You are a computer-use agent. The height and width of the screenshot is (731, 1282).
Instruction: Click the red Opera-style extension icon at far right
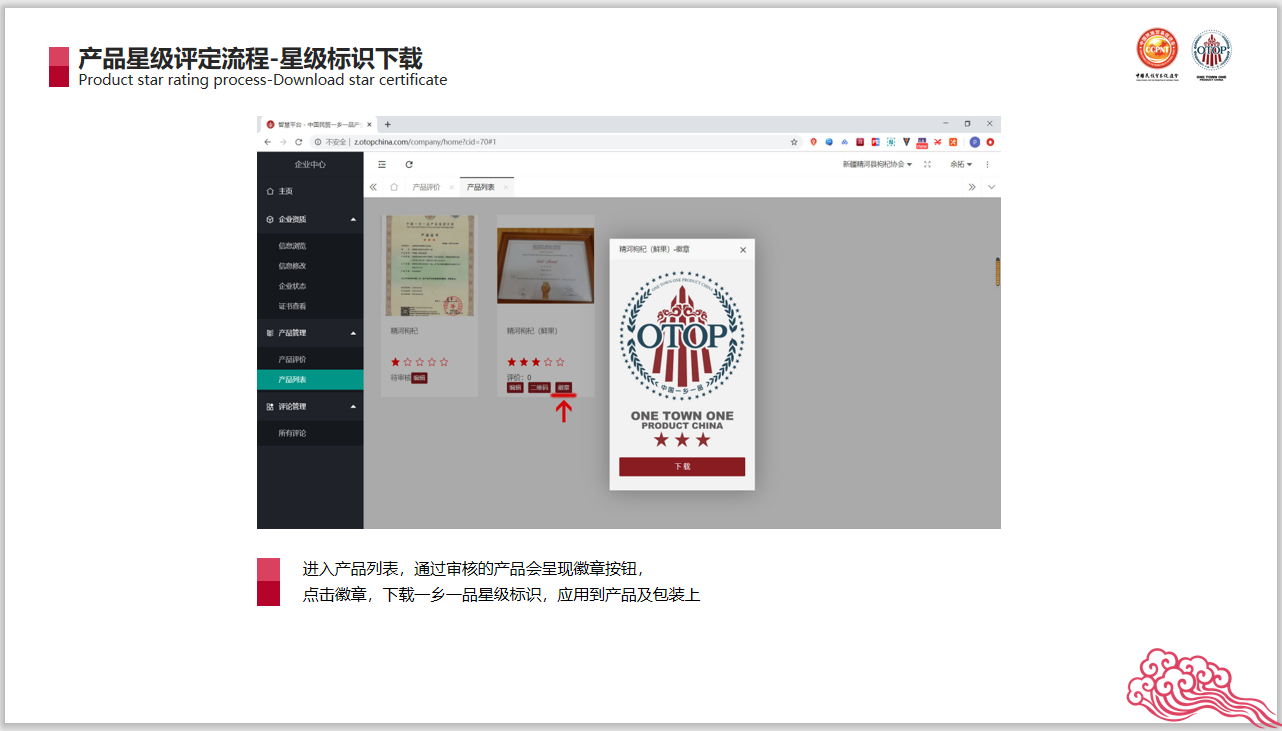(x=991, y=142)
